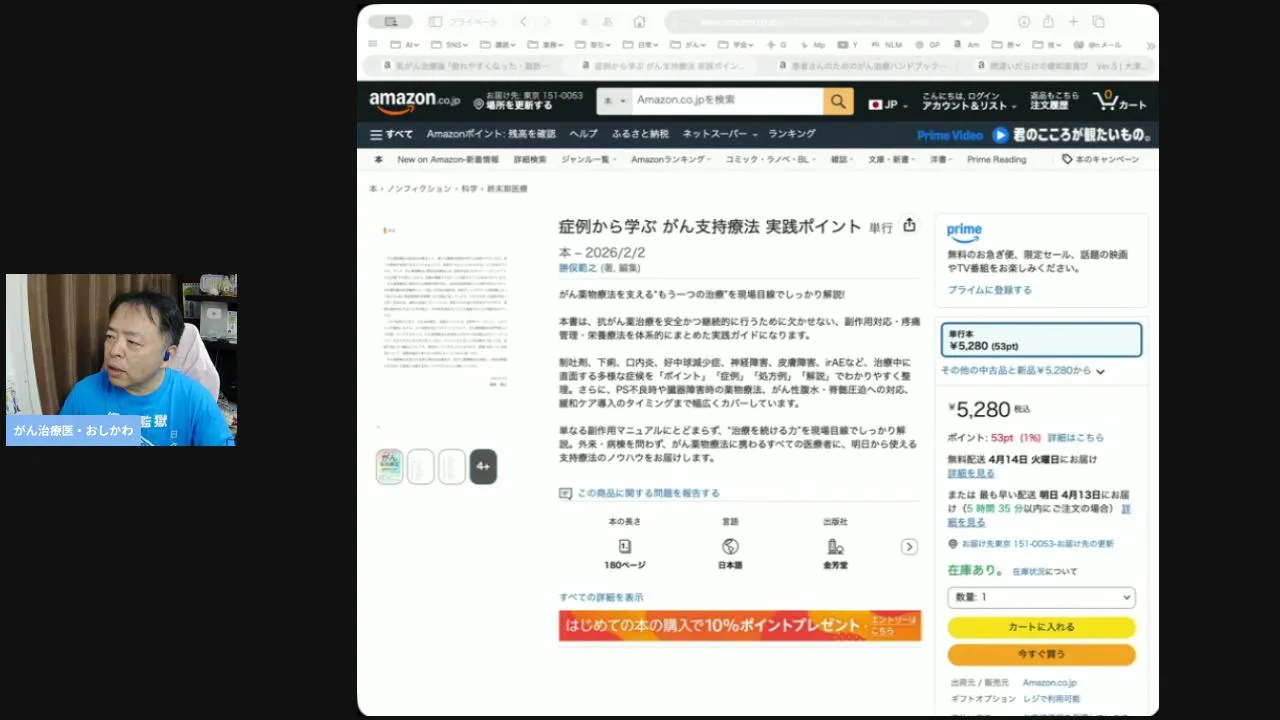This screenshot has height=720, width=1280.
Task: Click この商品に関する問題を報告する link
Action: click(648, 493)
